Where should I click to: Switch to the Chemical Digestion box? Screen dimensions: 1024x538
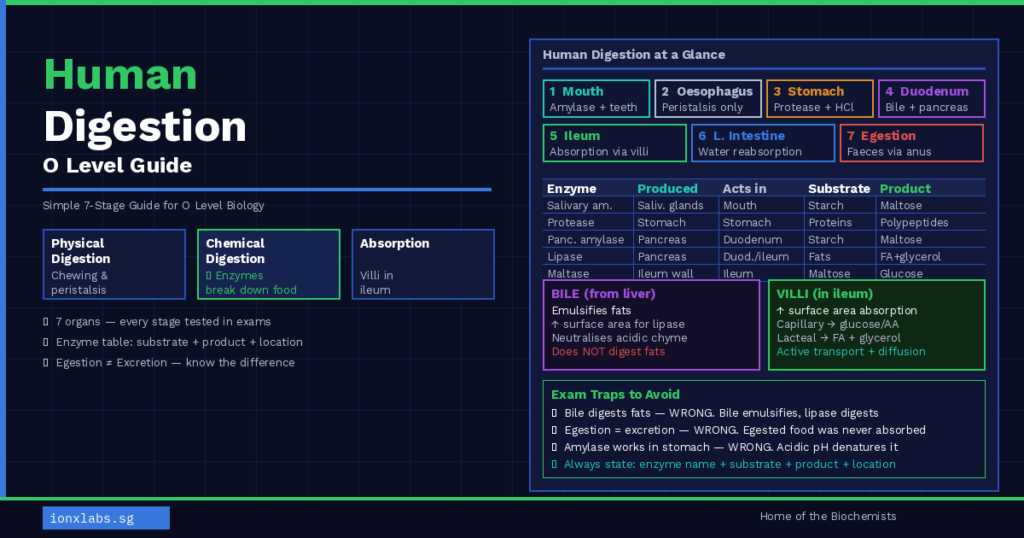pos(269,265)
